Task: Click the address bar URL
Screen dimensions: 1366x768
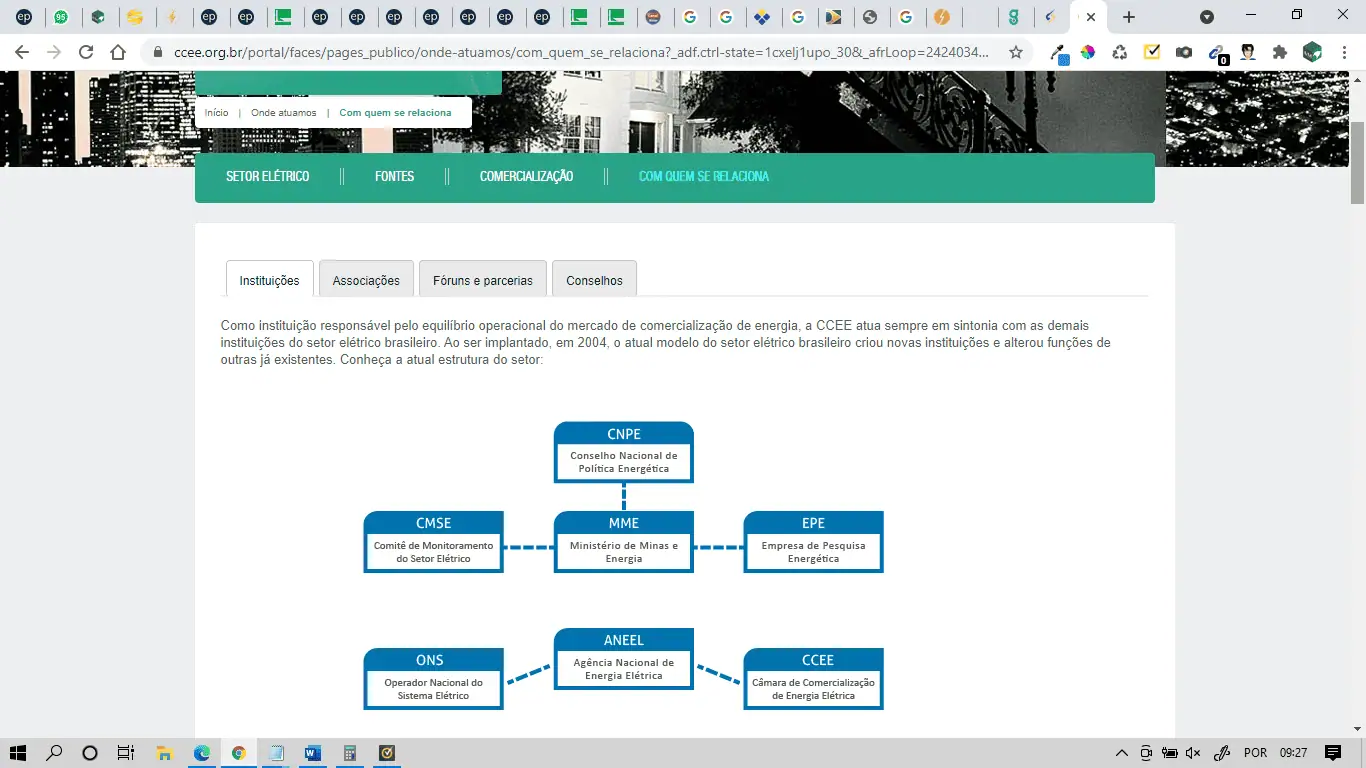Action: click(581, 52)
